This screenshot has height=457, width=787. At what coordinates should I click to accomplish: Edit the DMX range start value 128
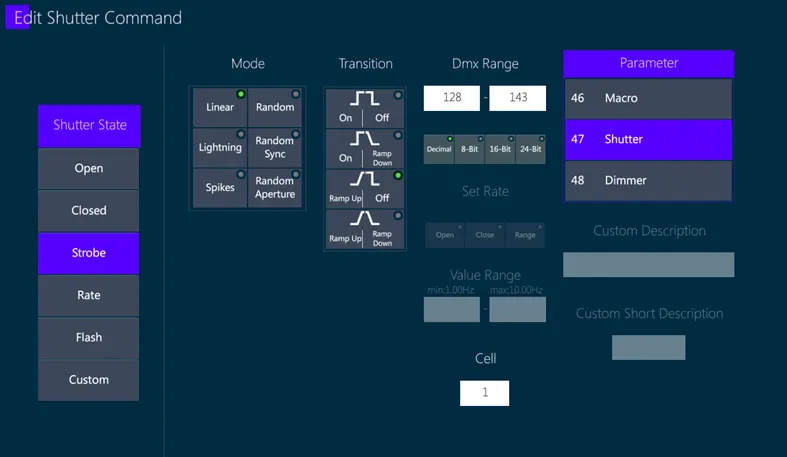(x=452, y=98)
